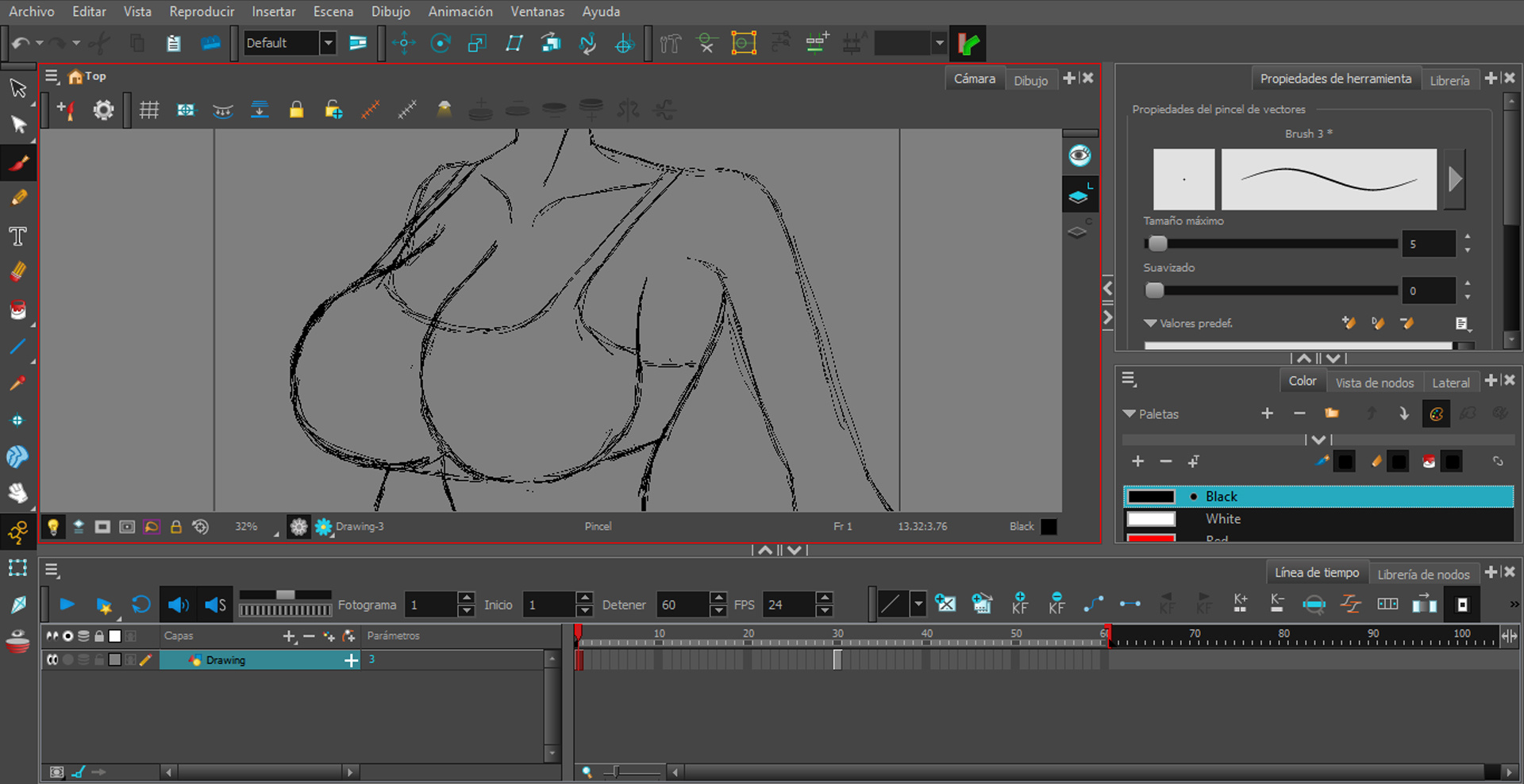Screen dimensions: 1524x784
Task: Select the Pencil tool
Action: [18, 198]
